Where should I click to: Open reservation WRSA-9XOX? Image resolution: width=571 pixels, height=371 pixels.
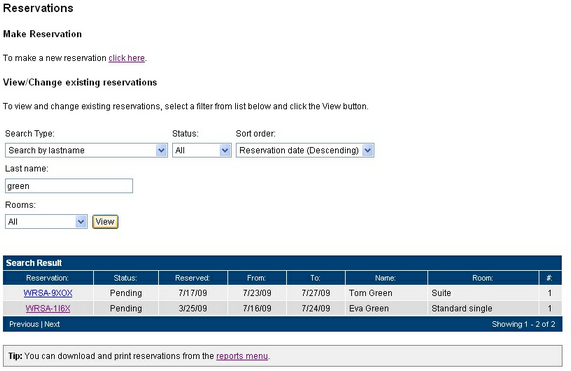tap(48, 293)
